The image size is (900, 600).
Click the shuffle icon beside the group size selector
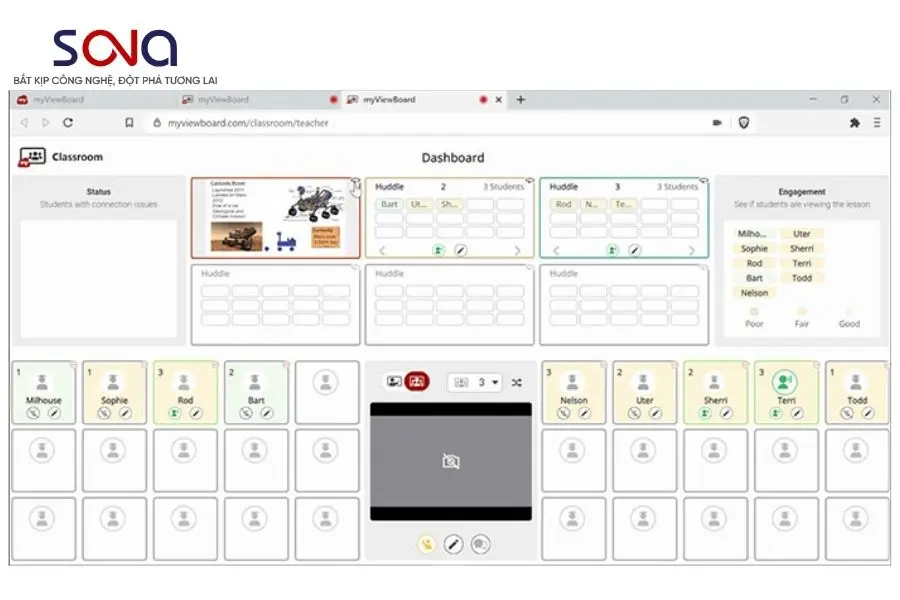pos(517,382)
